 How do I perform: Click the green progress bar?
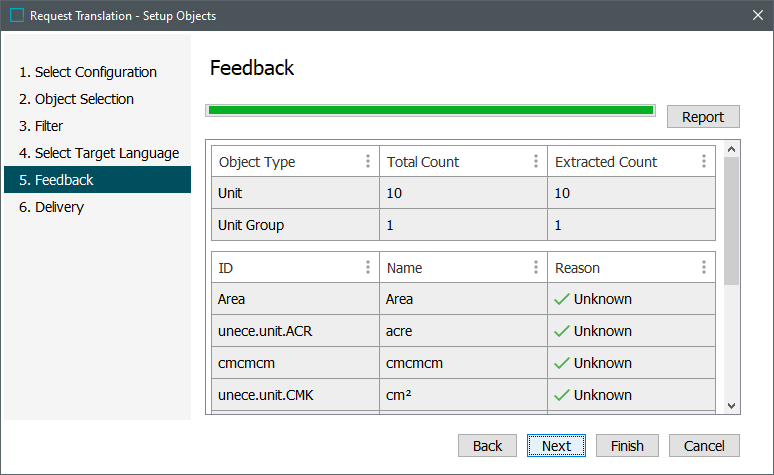(430, 110)
